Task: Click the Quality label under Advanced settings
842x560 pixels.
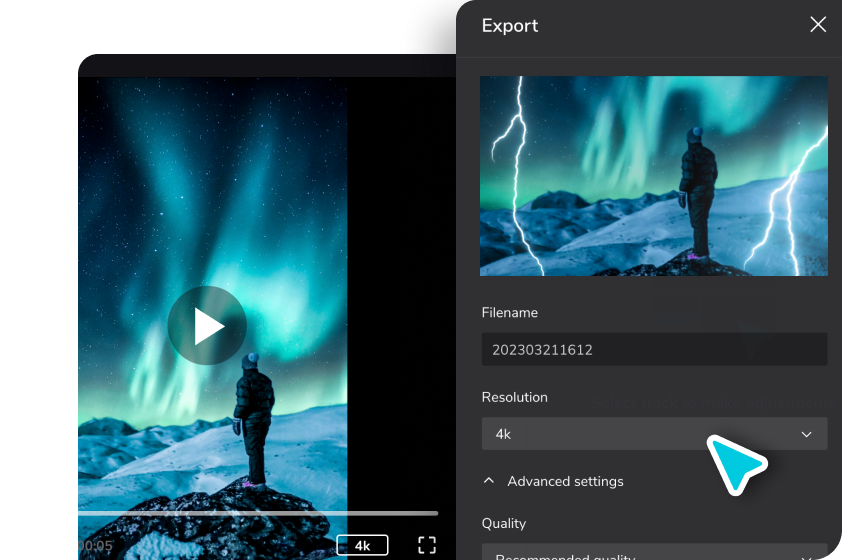Action: [x=504, y=523]
